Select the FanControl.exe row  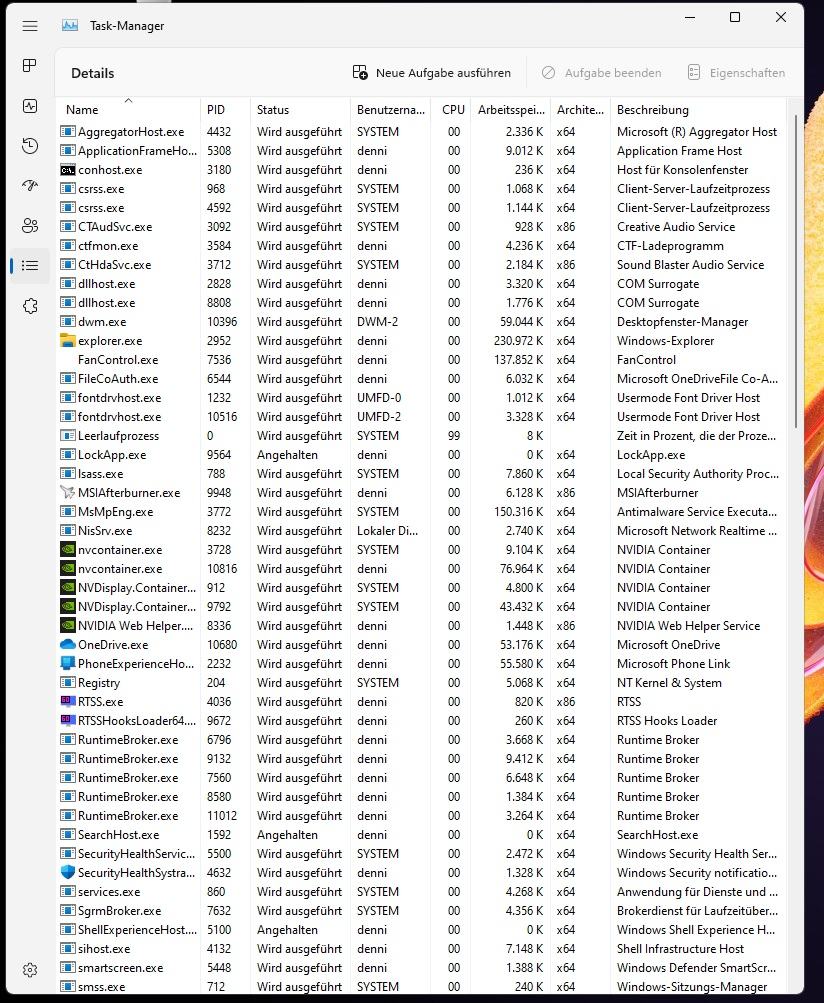[x=421, y=359]
